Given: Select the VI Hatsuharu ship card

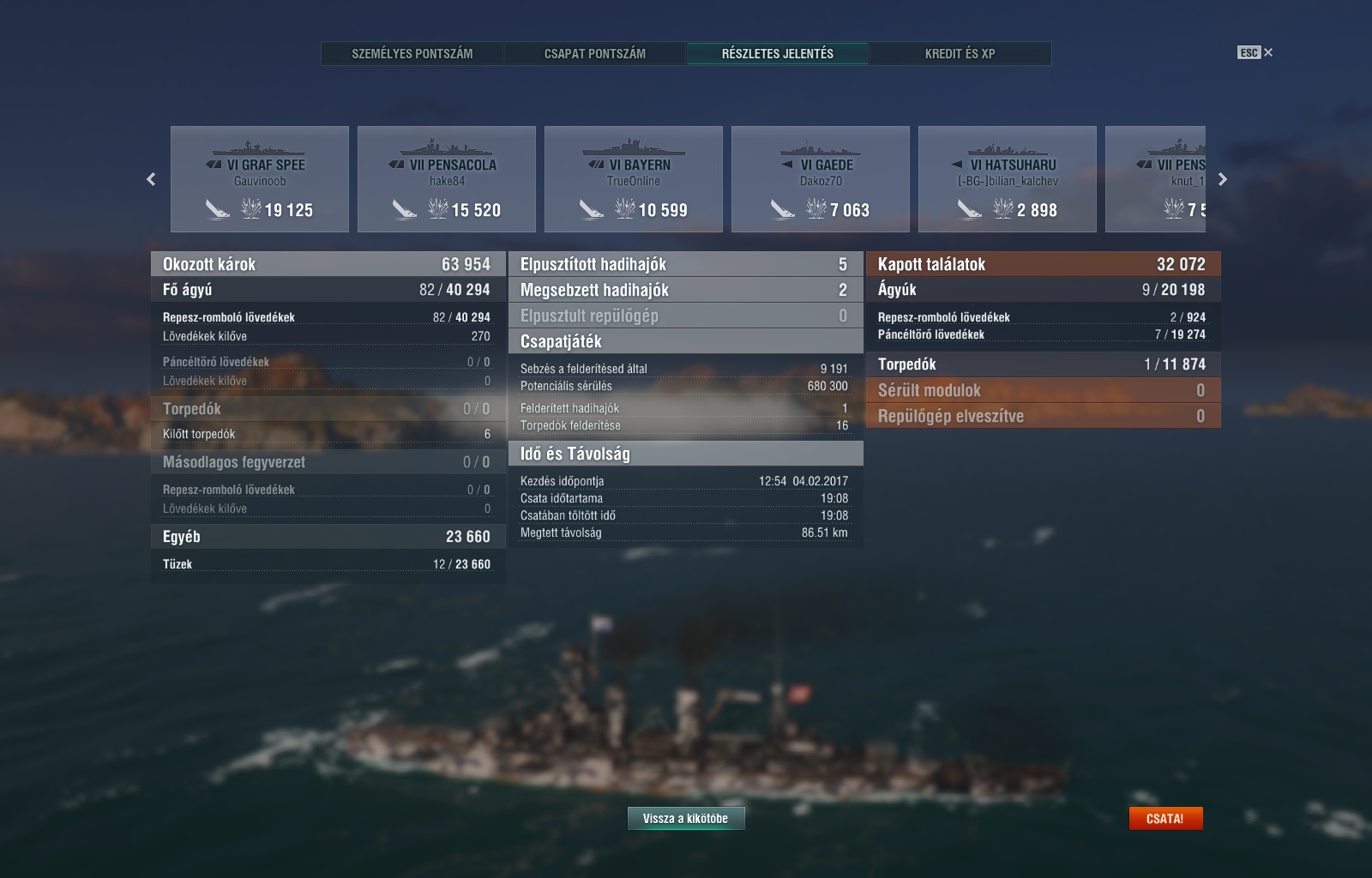Looking at the screenshot, I should coord(1008,179).
